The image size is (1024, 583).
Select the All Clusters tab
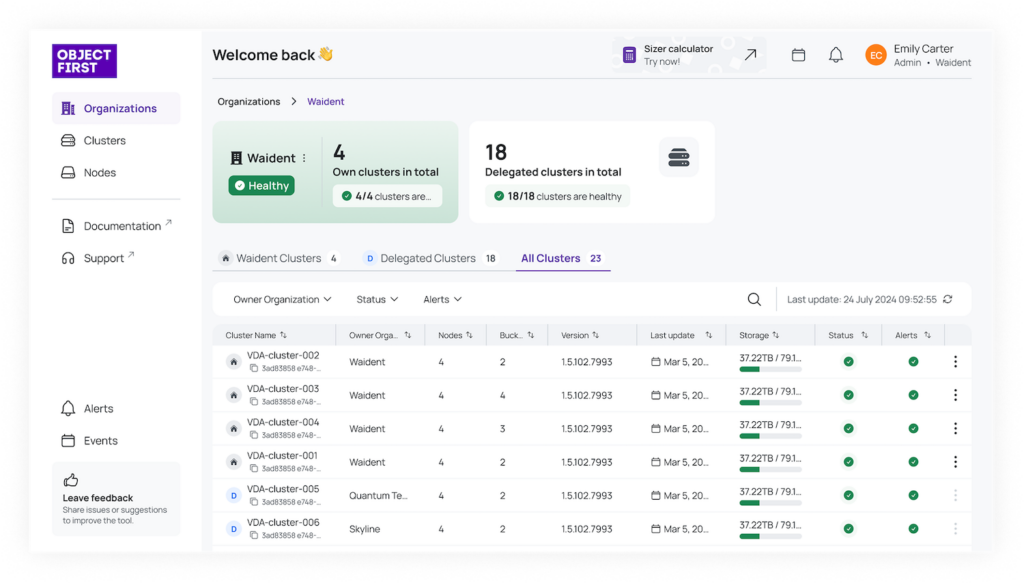[562, 259]
